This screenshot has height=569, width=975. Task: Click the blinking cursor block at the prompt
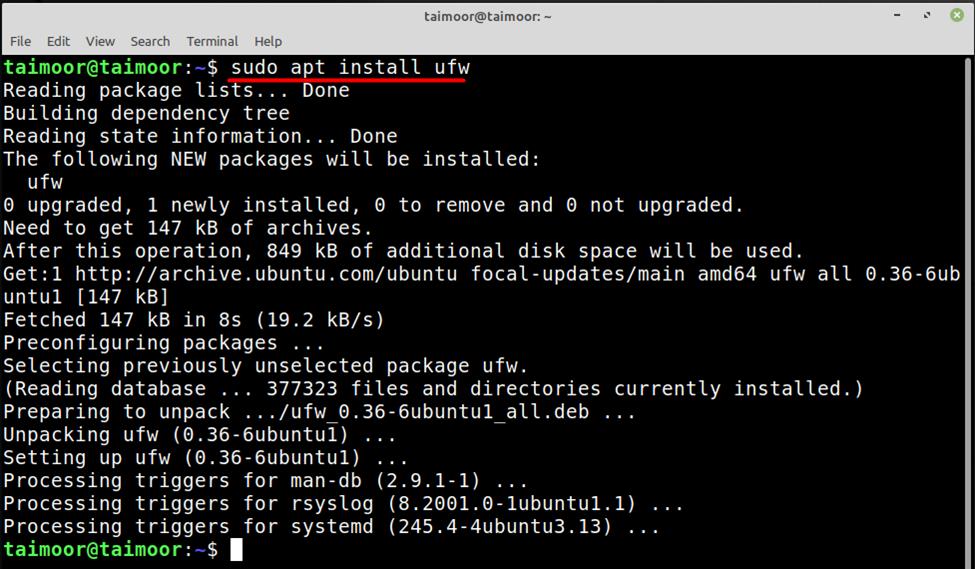236,550
